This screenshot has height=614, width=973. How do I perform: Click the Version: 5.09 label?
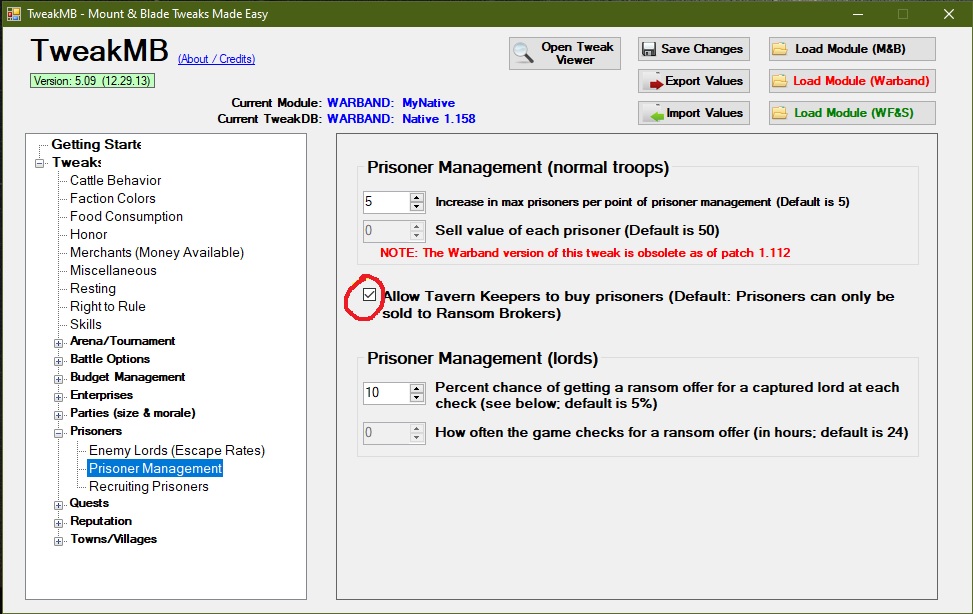click(x=92, y=81)
